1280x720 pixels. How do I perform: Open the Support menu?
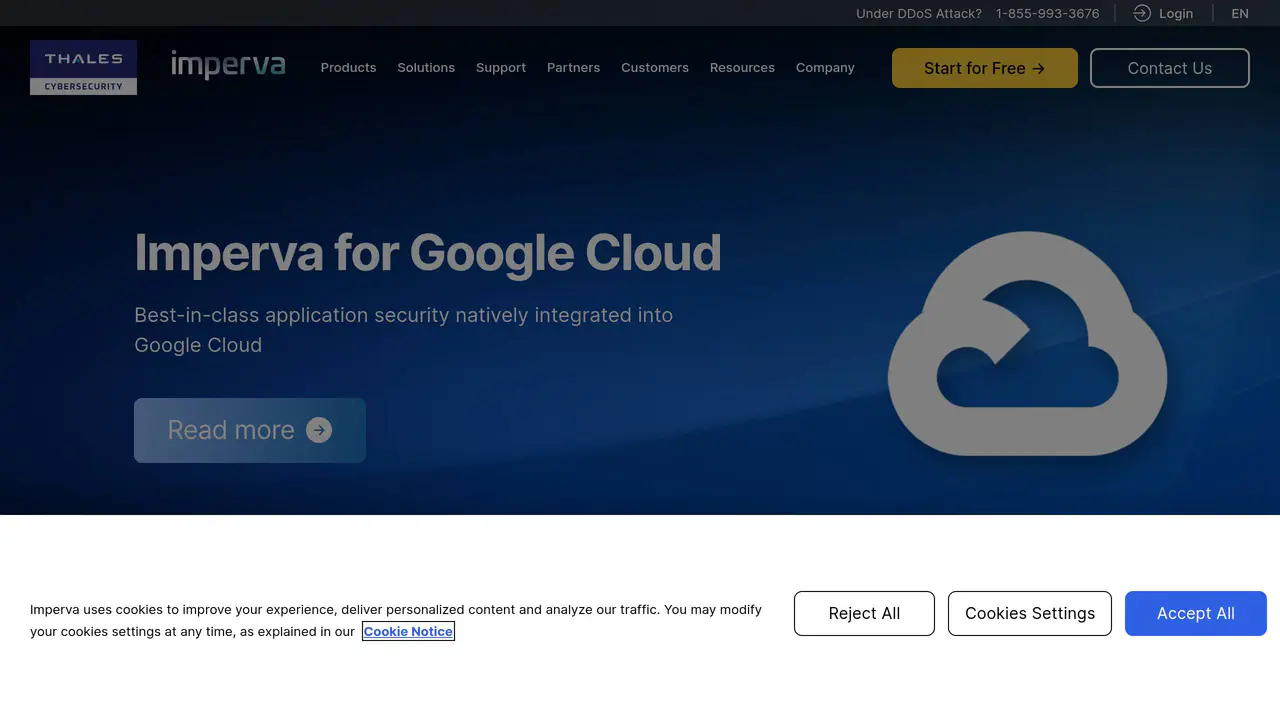click(x=501, y=68)
